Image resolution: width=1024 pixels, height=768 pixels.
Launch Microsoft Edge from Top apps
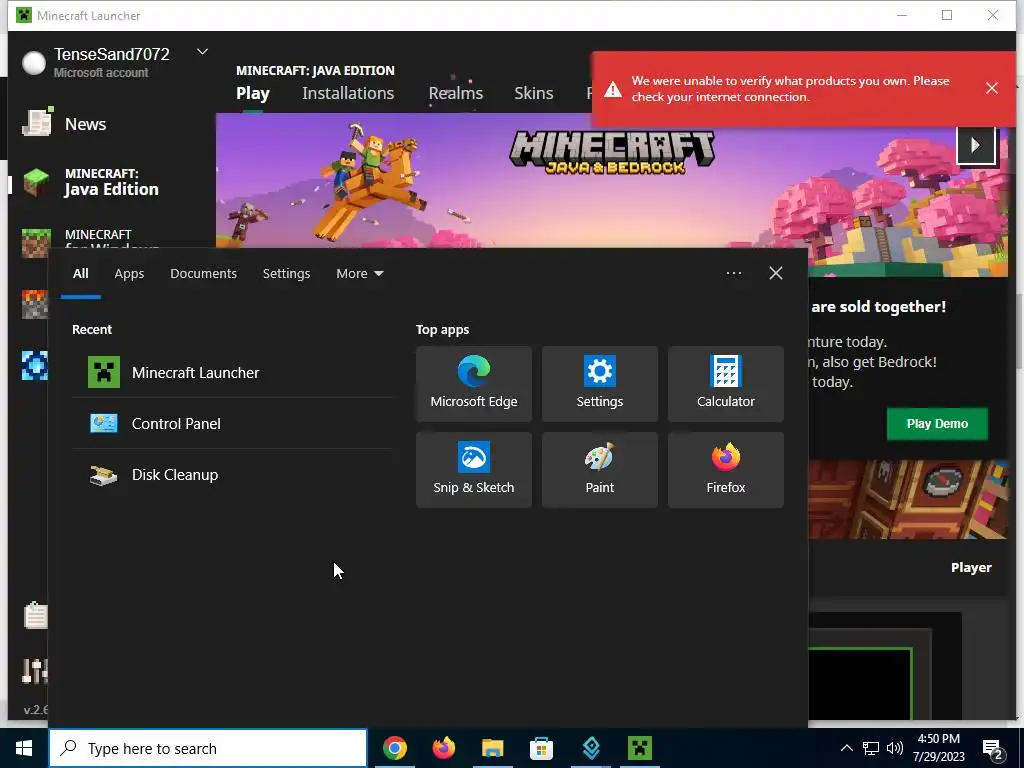coord(473,384)
